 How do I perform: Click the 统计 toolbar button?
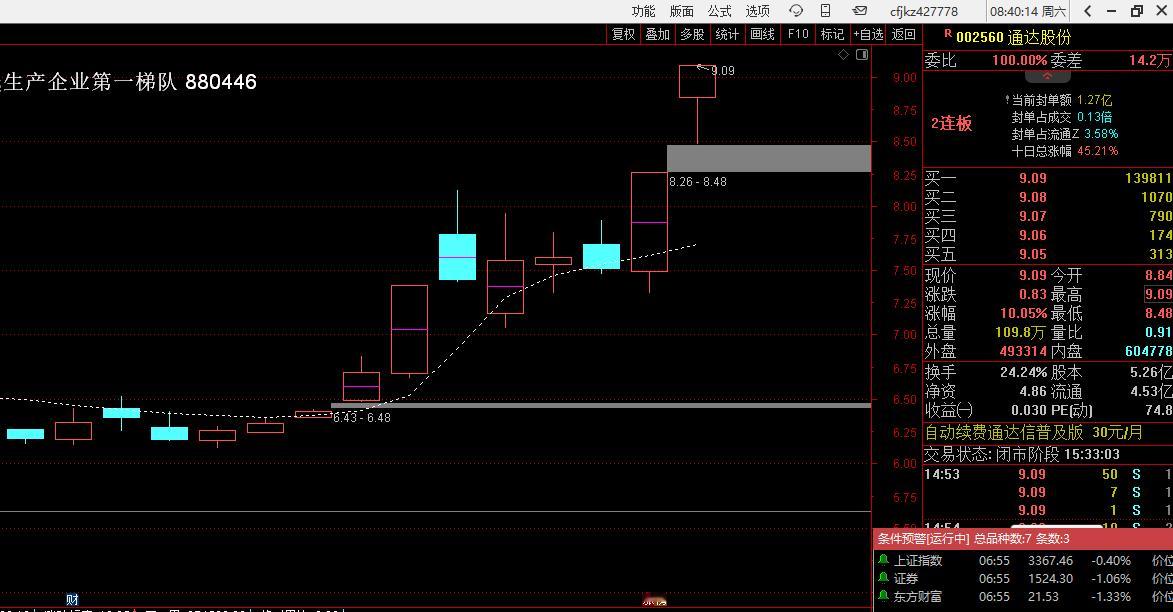726,34
